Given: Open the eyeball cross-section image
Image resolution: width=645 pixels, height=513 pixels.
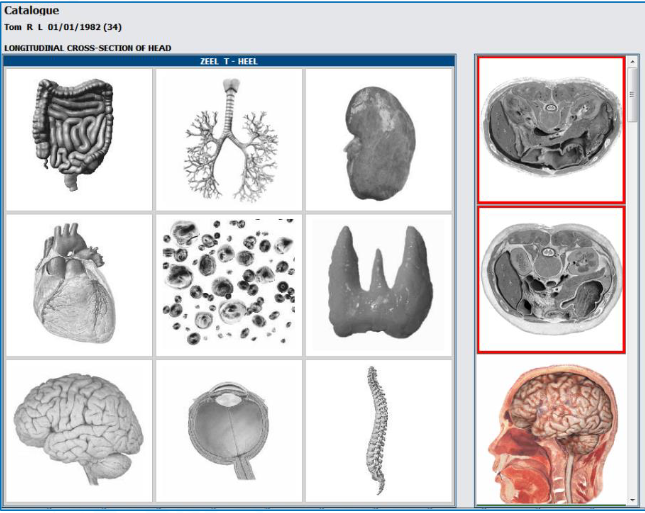Looking at the screenshot, I should click(229, 431).
